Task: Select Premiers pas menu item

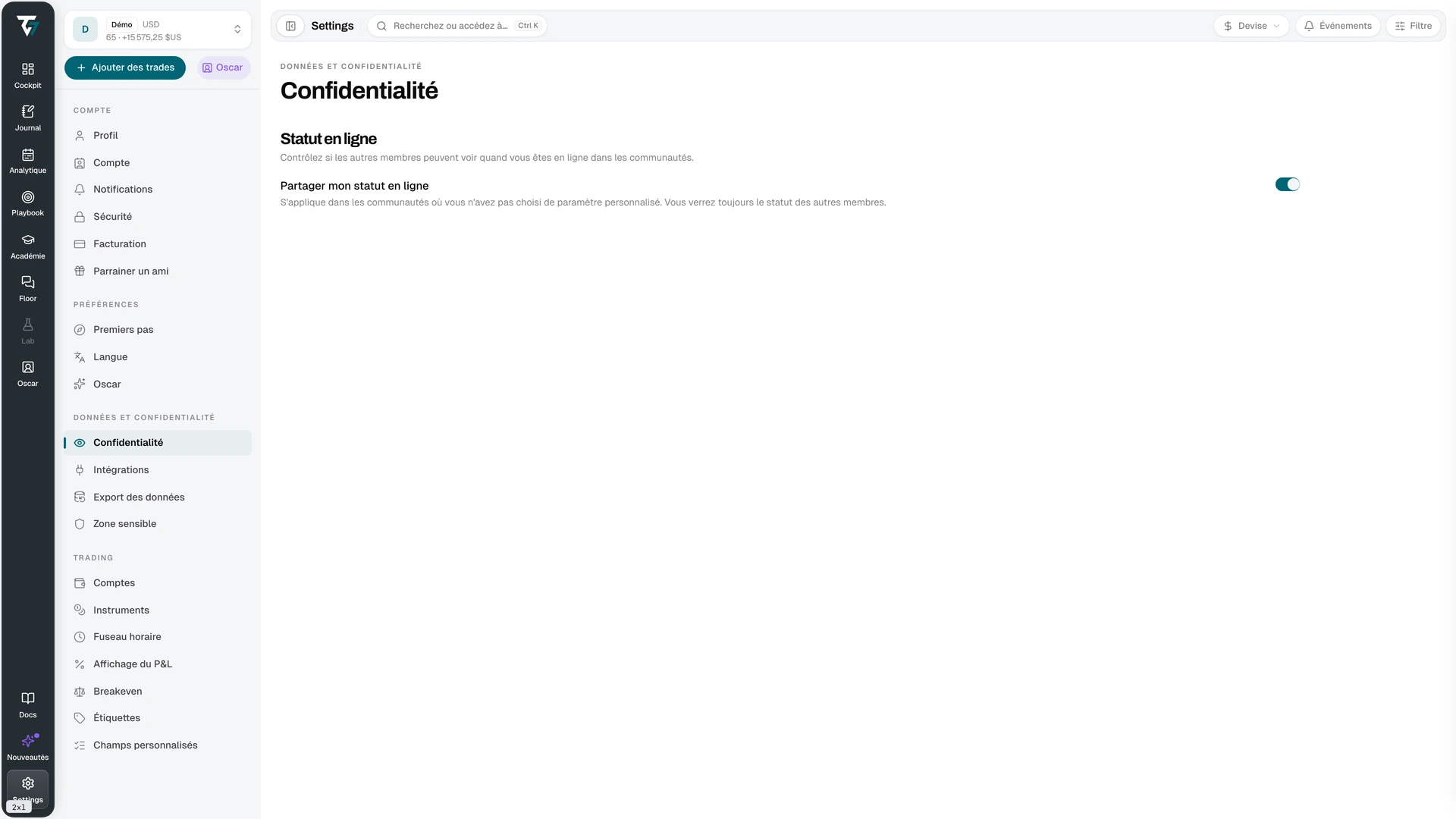Action: [158, 330]
